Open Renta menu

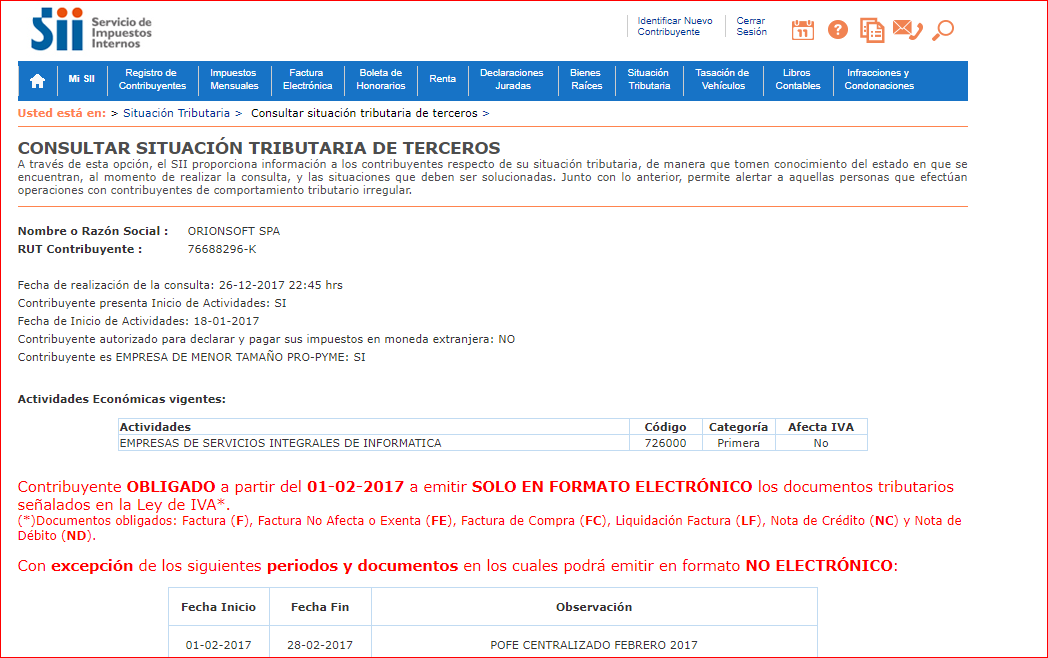(x=442, y=79)
